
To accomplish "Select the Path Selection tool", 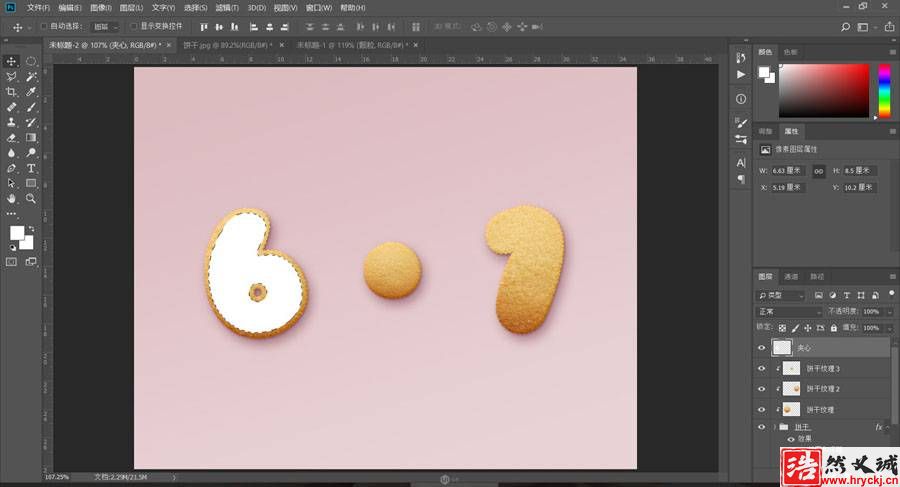I will 11,183.
